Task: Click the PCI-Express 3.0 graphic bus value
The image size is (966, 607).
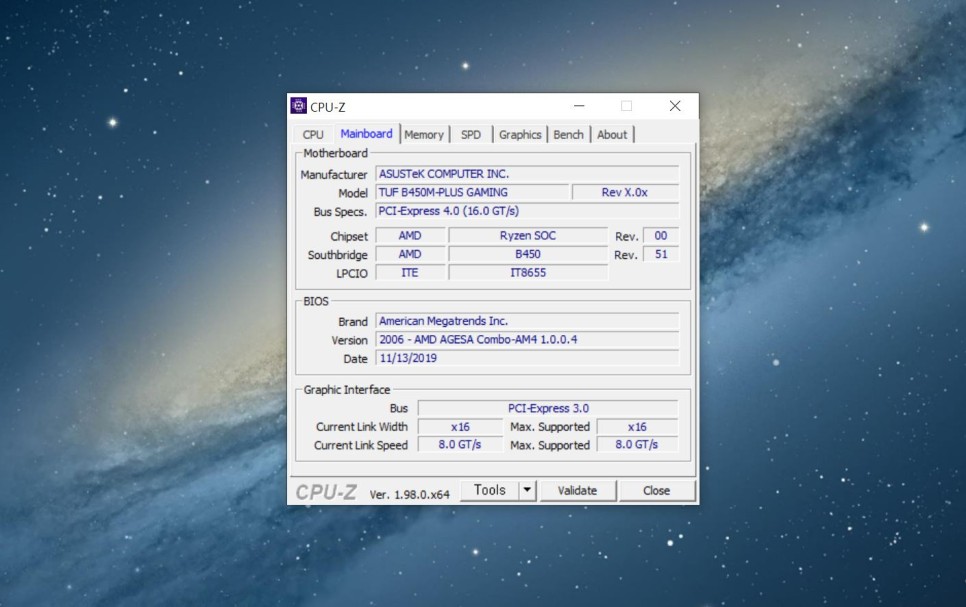Action: click(x=548, y=408)
